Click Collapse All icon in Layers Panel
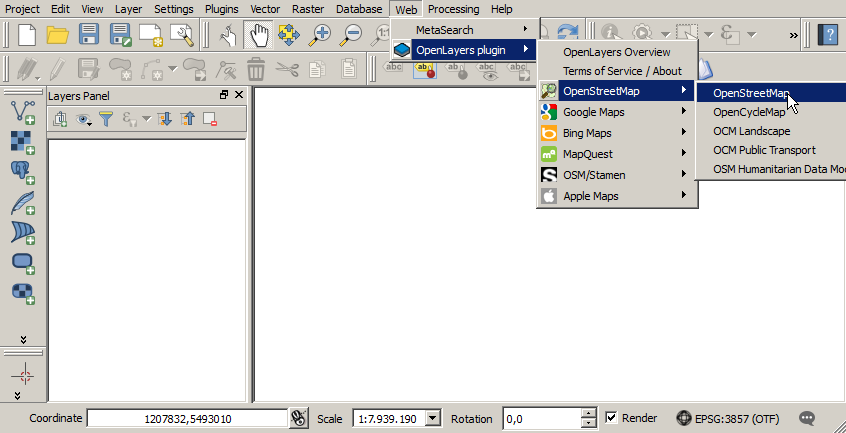 [187, 119]
